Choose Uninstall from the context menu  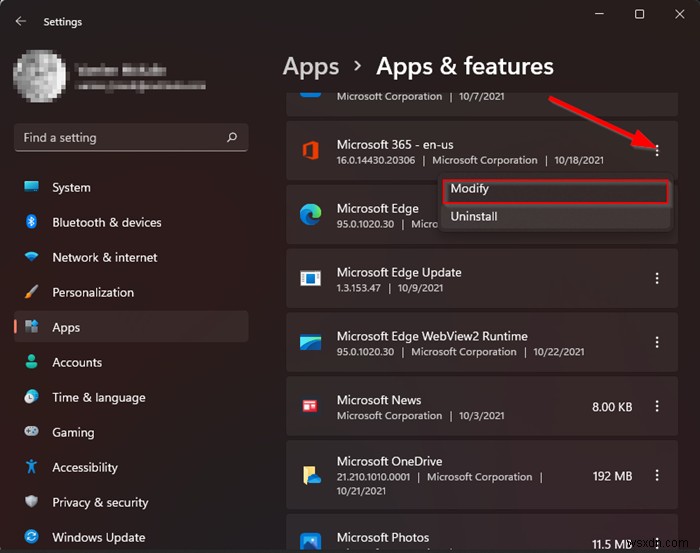point(474,216)
